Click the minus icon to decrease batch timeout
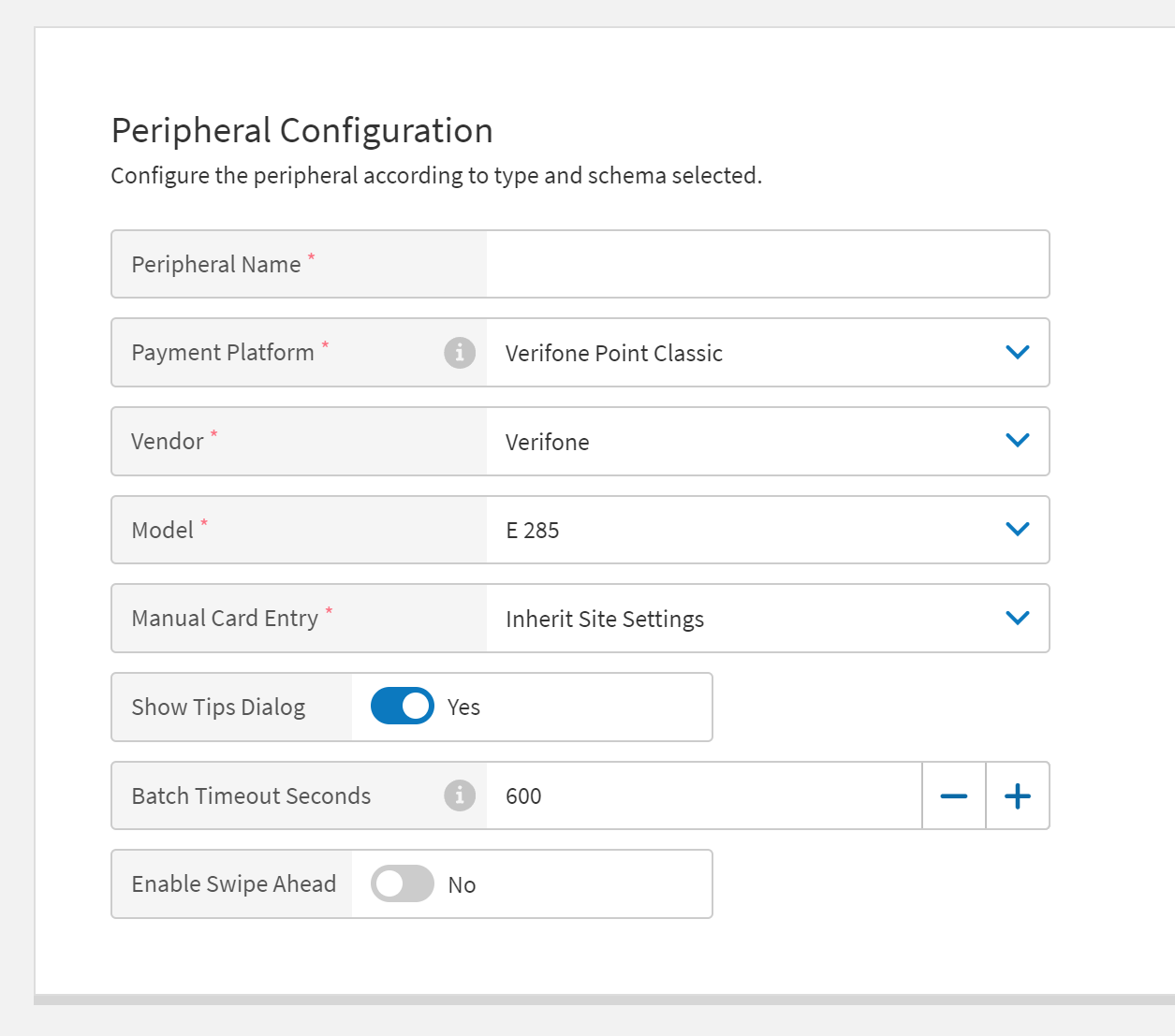The image size is (1175, 1036). 953,795
